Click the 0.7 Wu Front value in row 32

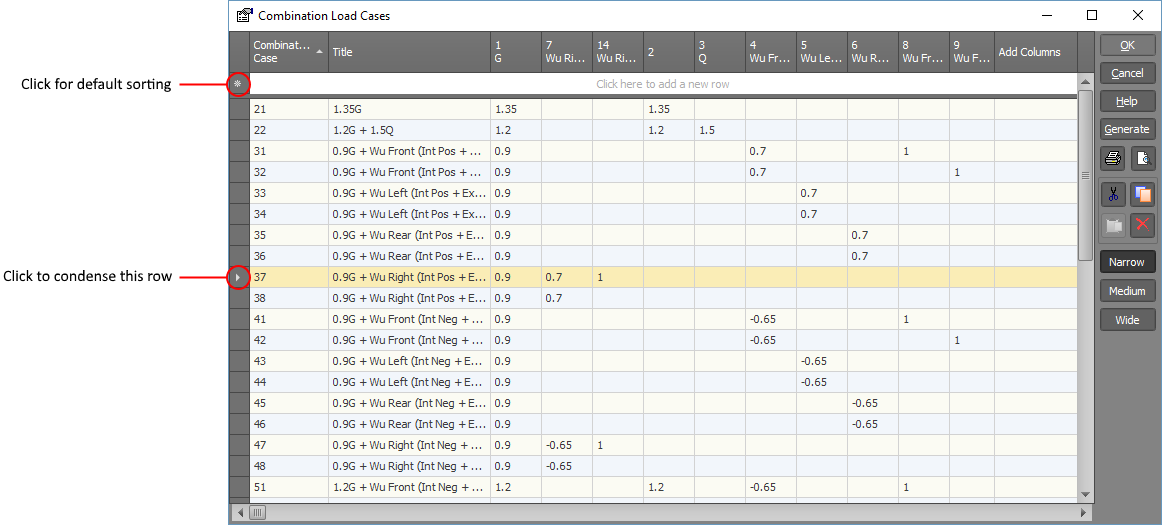771,172
